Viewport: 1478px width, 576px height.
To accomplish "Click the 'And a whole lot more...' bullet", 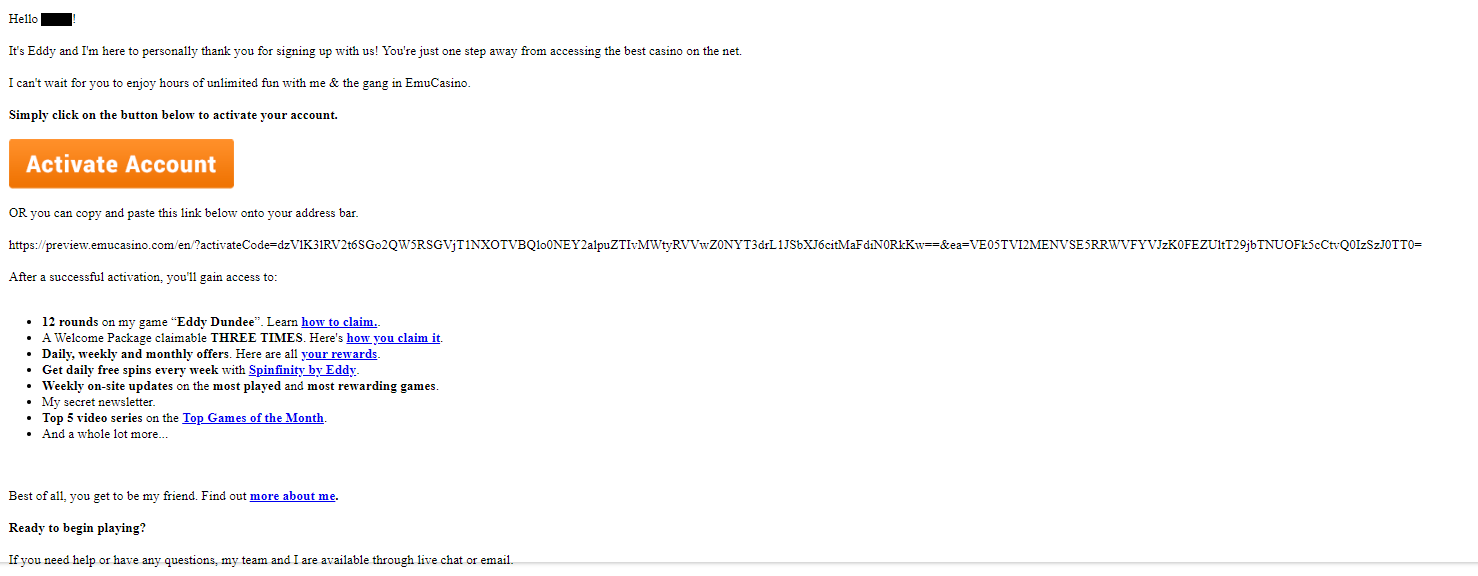I will point(105,434).
